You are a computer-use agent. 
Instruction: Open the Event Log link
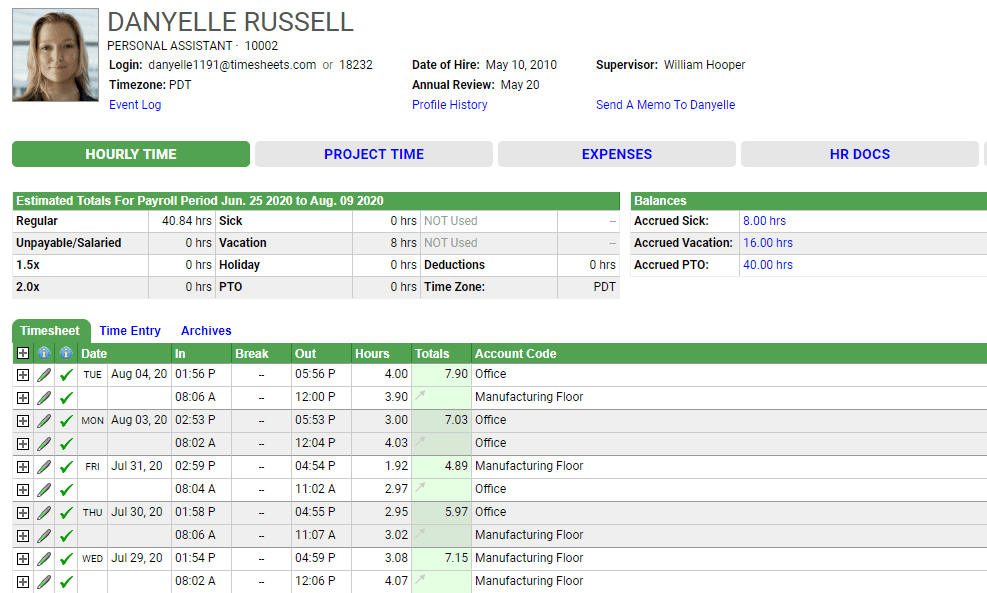click(x=135, y=105)
